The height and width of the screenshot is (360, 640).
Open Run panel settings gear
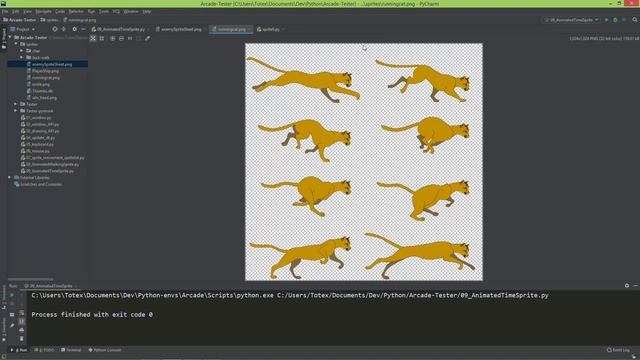[627, 286]
